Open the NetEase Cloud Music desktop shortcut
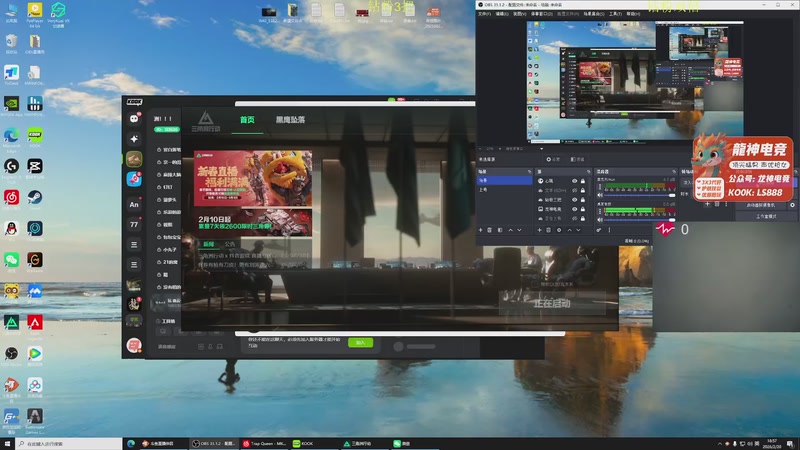The width and height of the screenshot is (800, 450). click(x=11, y=199)
